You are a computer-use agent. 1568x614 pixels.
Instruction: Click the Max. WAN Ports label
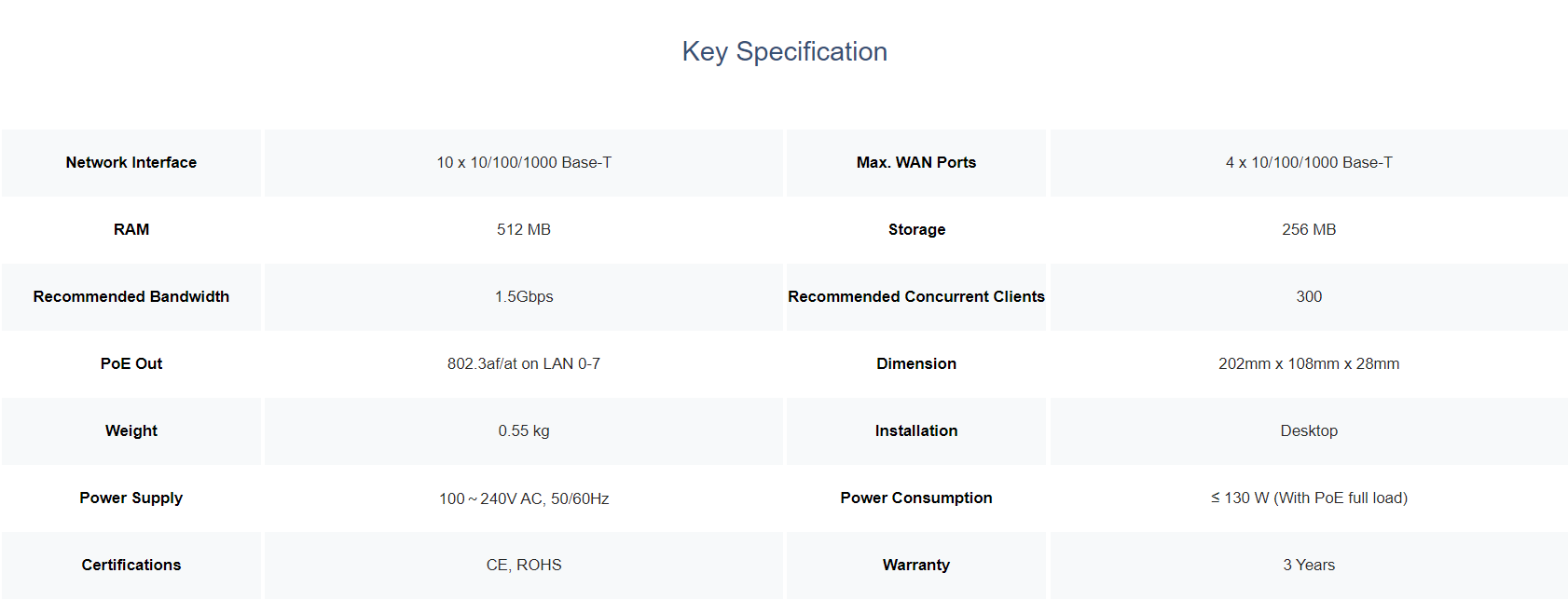coord(916,162)
